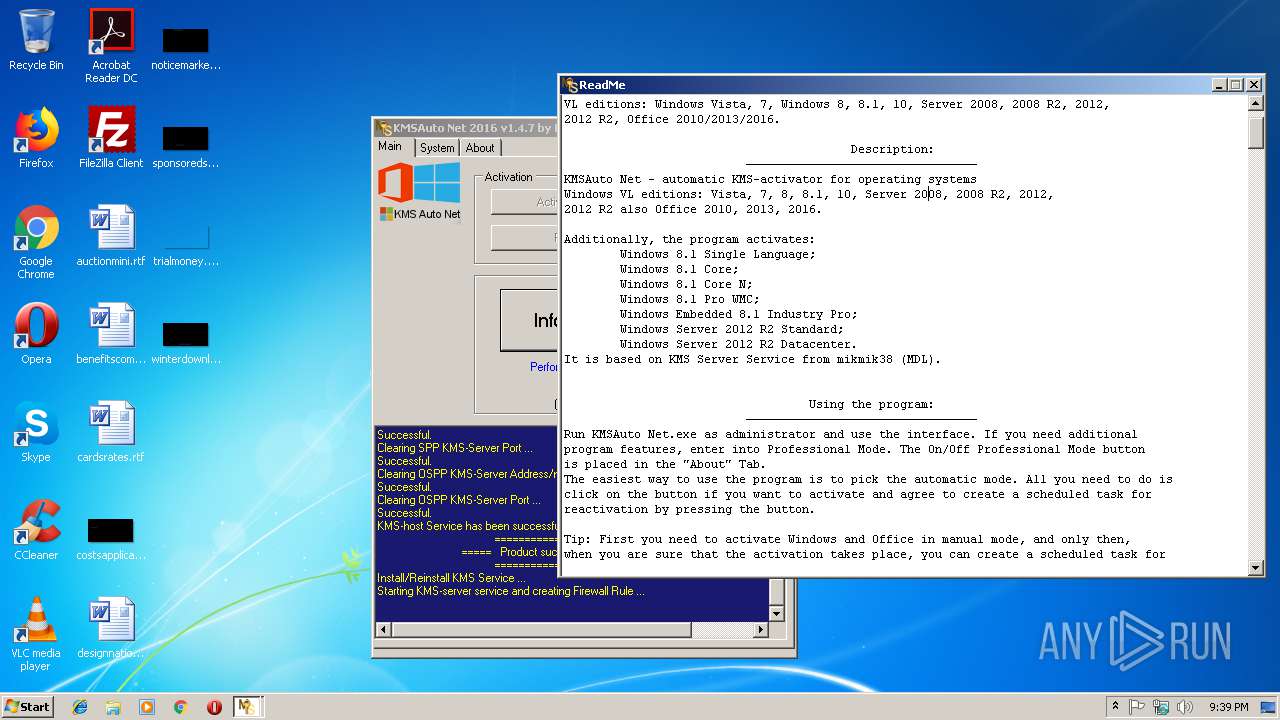This screenshot has height=720, width=1280.
Task: Click the ReadMe vertical scrollbar thumb
Action: coord(1256,132)
